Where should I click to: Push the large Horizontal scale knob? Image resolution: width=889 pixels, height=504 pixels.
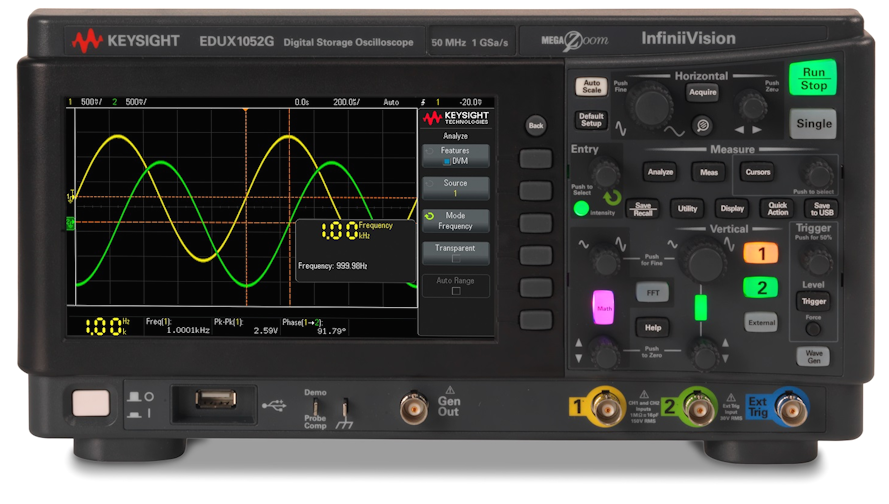click(x=653, y=102)
